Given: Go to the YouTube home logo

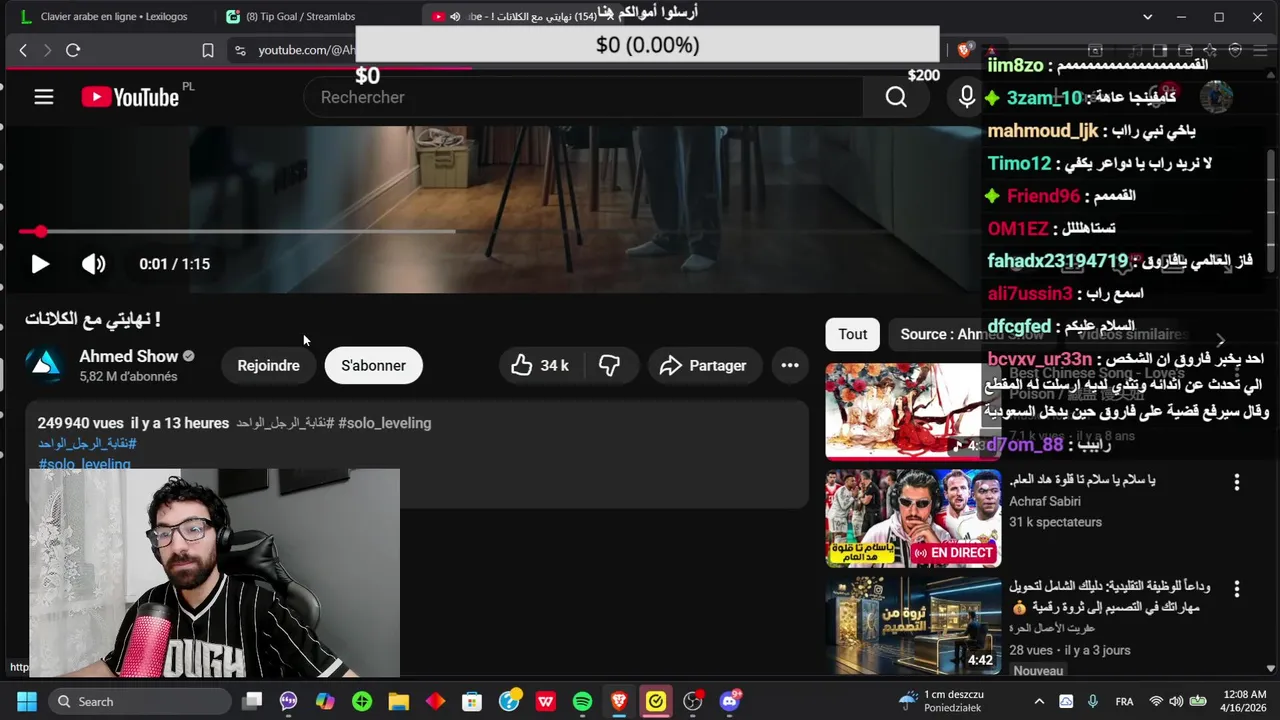Looking at the screenshot, I should [130, 97].
